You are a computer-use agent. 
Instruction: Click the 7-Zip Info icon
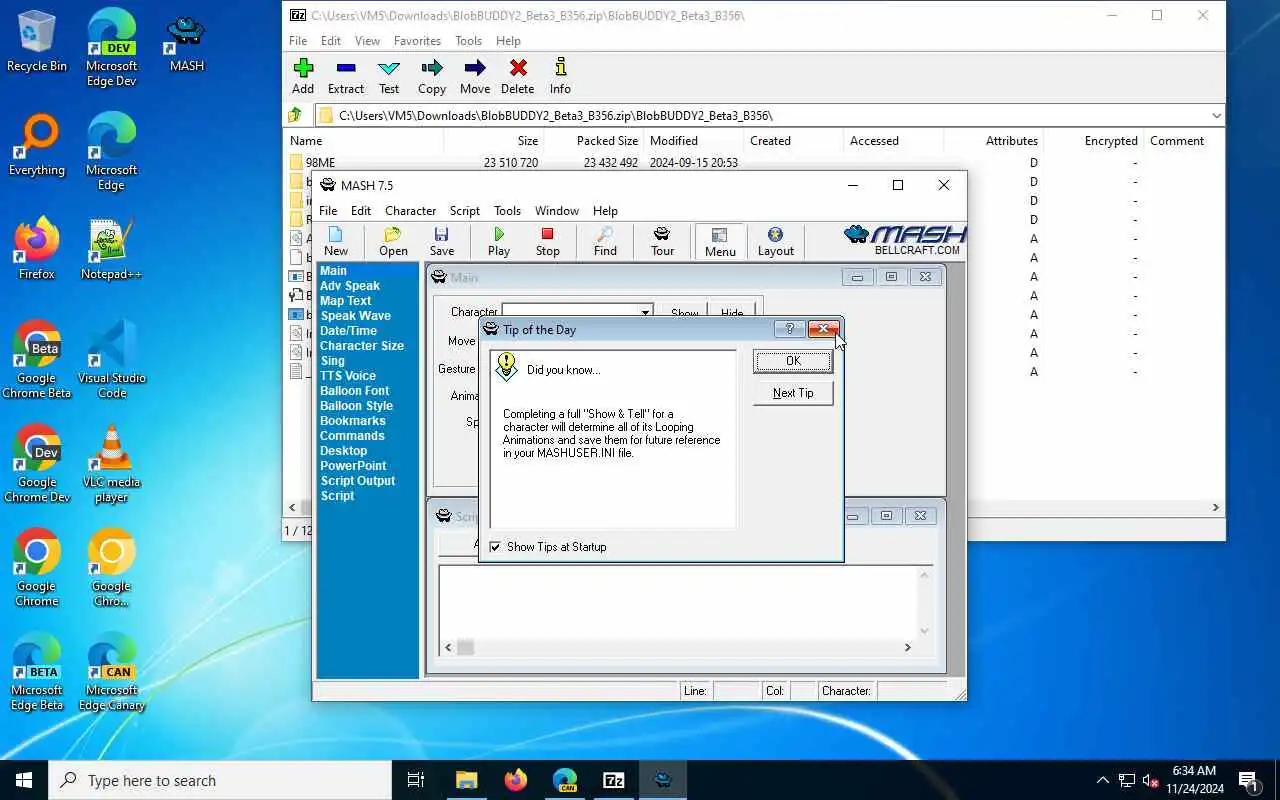560,76
